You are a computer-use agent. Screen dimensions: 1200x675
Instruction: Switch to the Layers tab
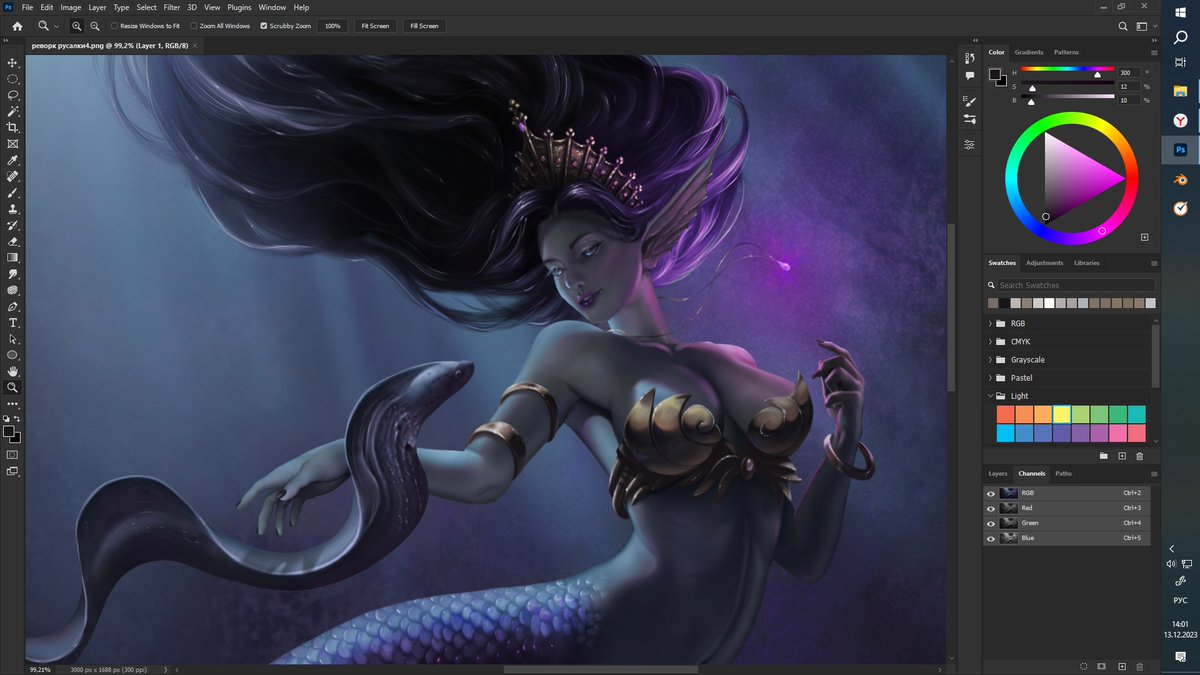click(998, 473)
